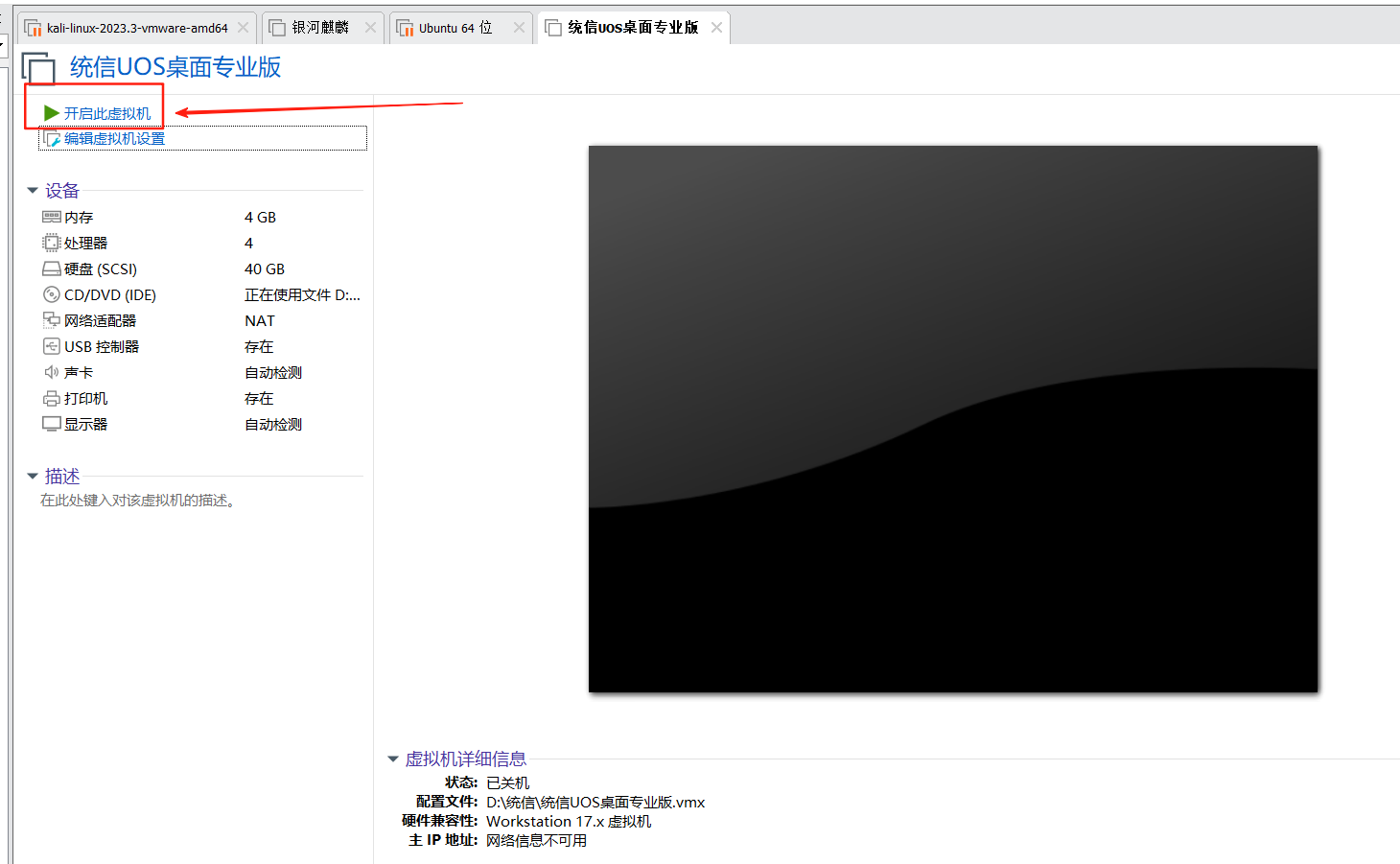
Task: Click the config file path ending in .vmx
Action: click(595, 803)
